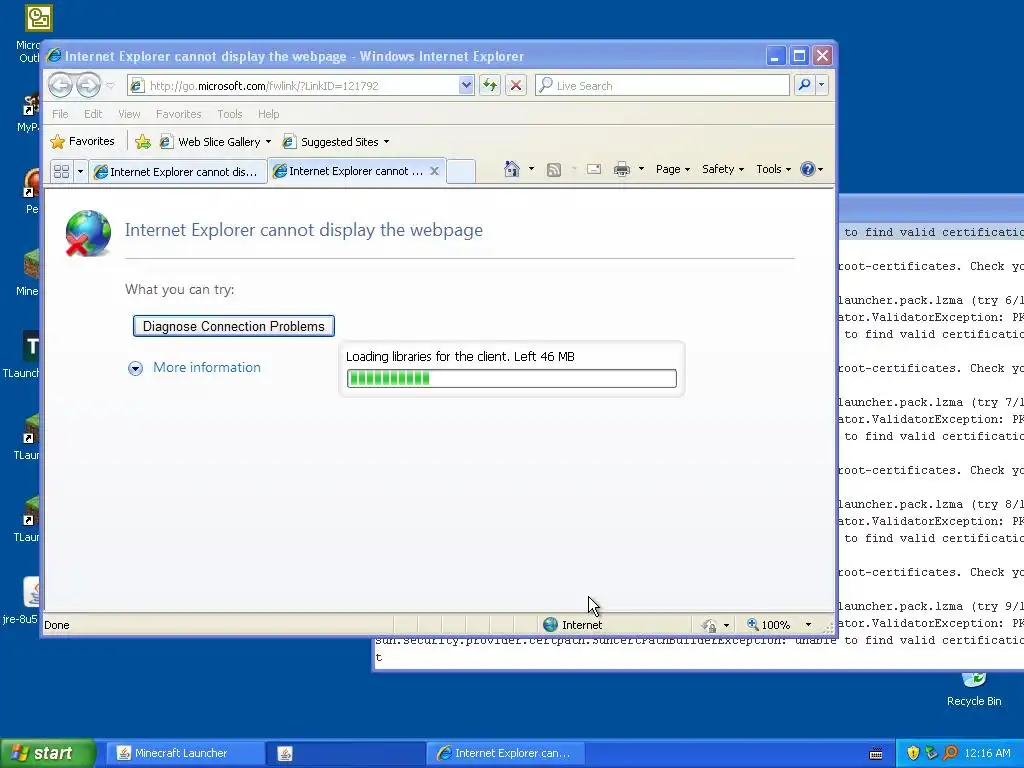Screen dimensions: 1024x768
Task: Click the 100% zoom level button
Action: 769,624
